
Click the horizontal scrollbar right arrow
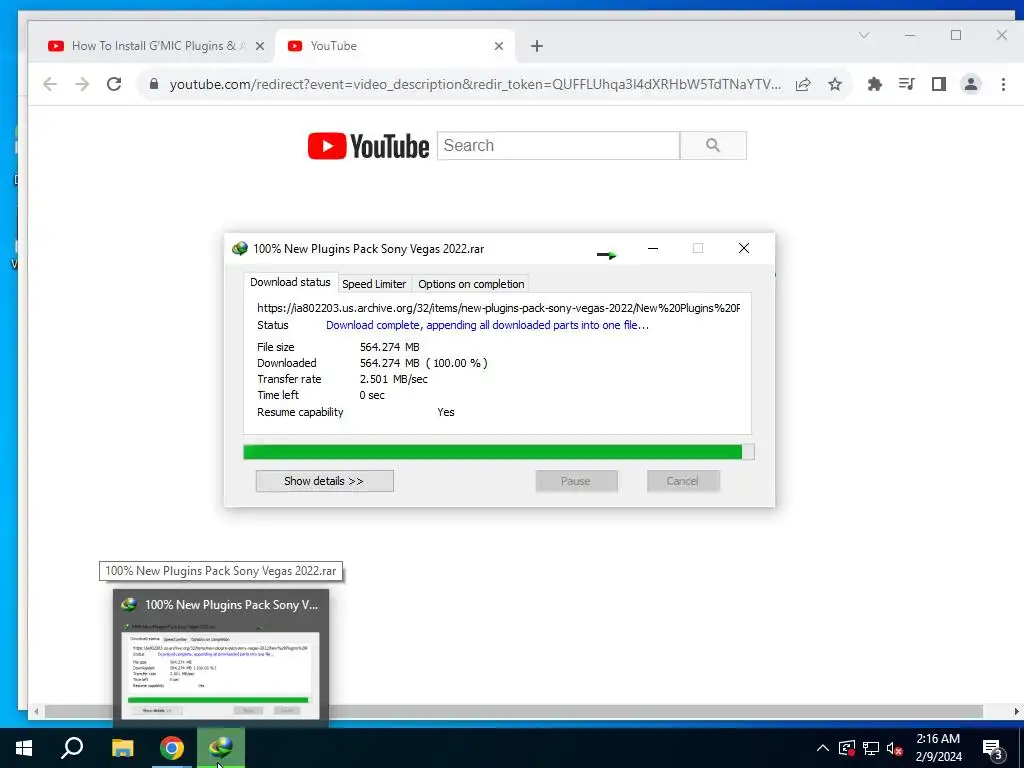click(x=1016, y=711)
